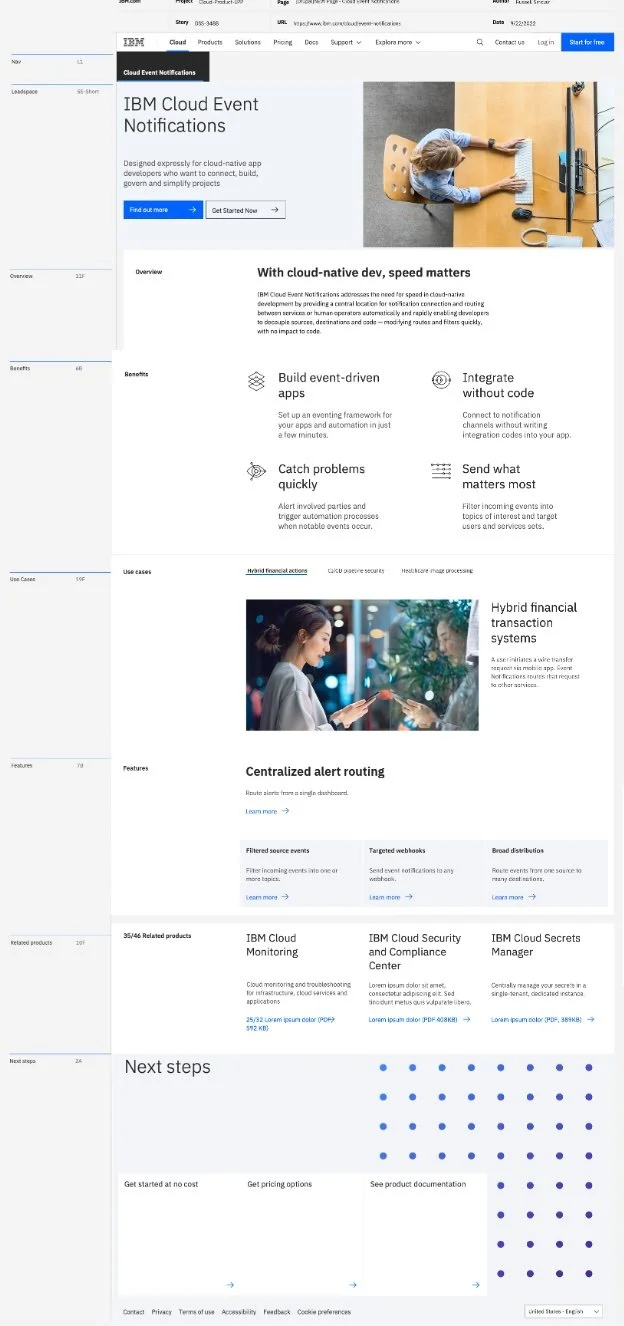Screen dimensions: 624x1326
Task: Click the Find out more button
Action: (x=163, y=210)
